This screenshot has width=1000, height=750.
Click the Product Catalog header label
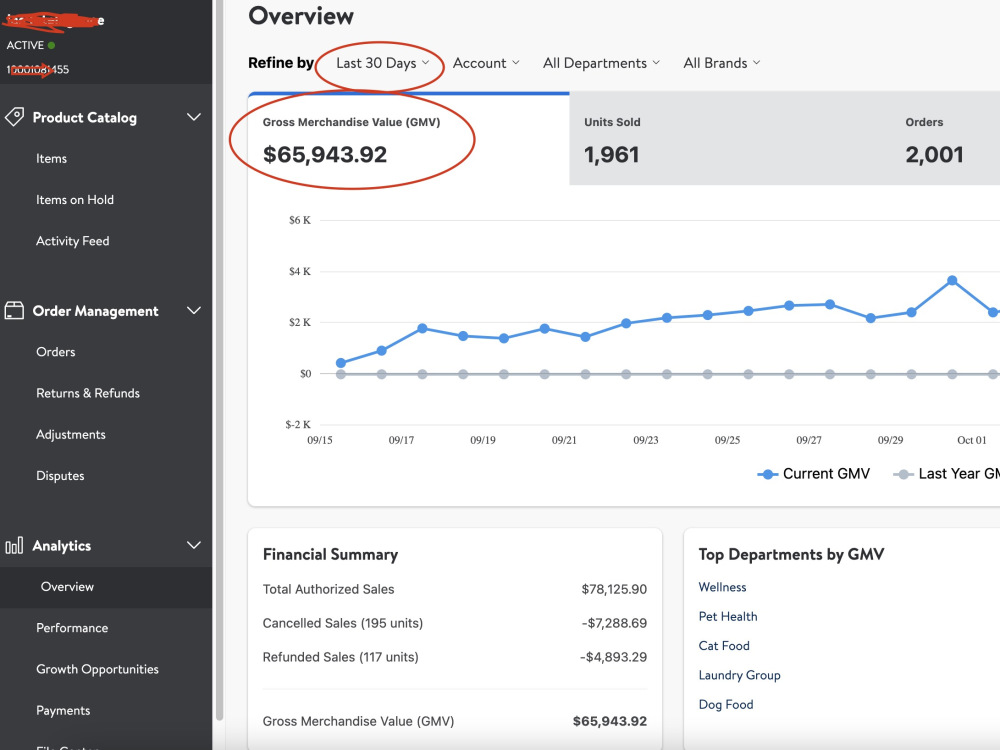click(84, 118)
